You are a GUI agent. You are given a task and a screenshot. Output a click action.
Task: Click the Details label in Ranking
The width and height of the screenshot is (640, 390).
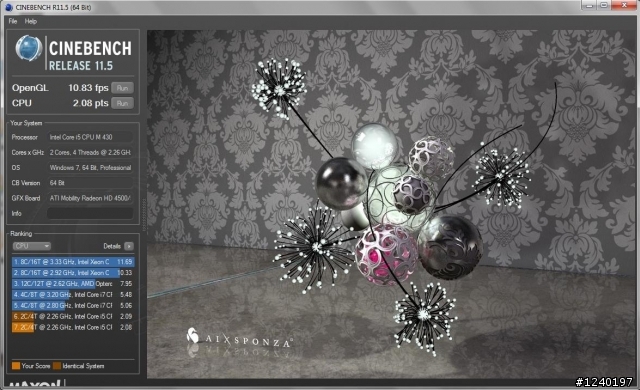point(112,246)
